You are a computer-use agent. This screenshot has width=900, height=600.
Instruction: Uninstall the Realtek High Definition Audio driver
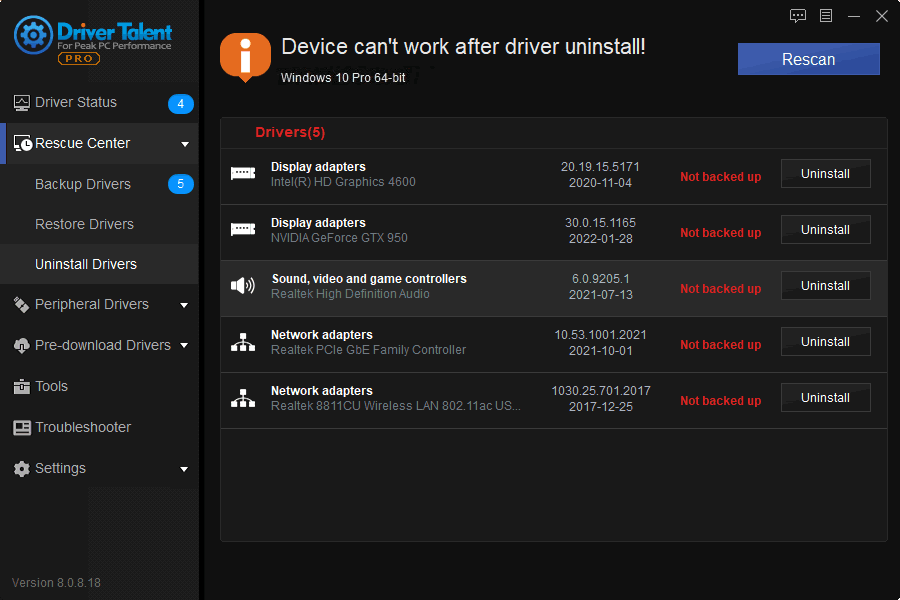[825, 285]
